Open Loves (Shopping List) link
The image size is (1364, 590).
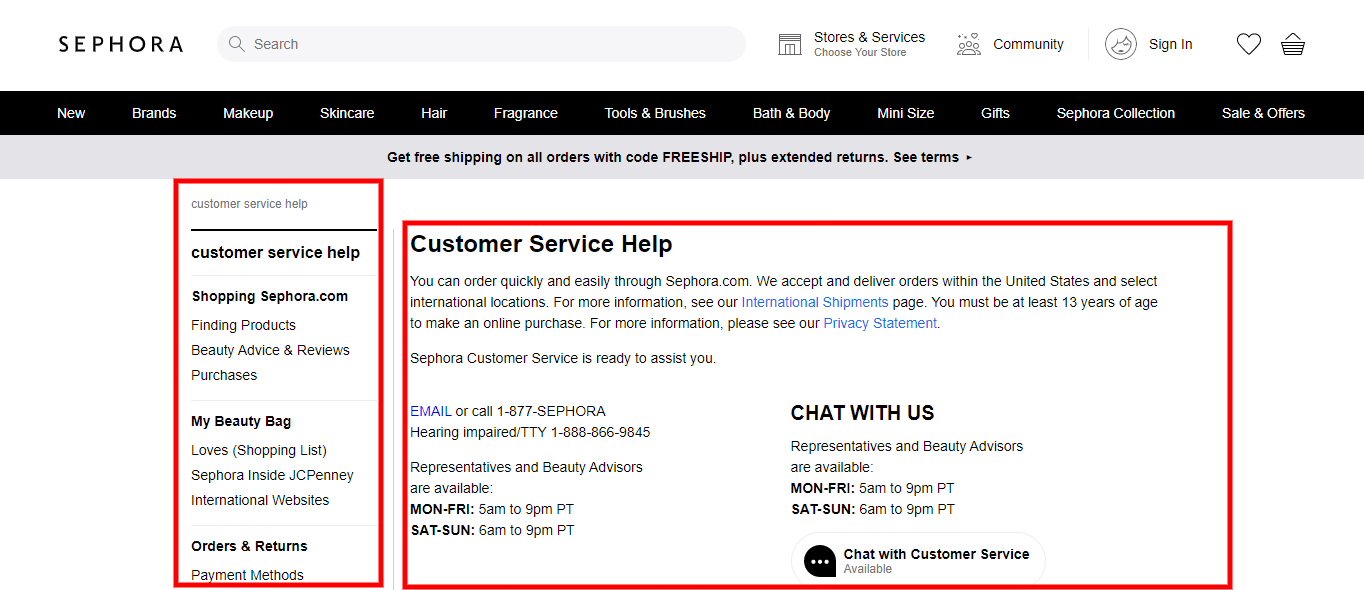(259, 450)
